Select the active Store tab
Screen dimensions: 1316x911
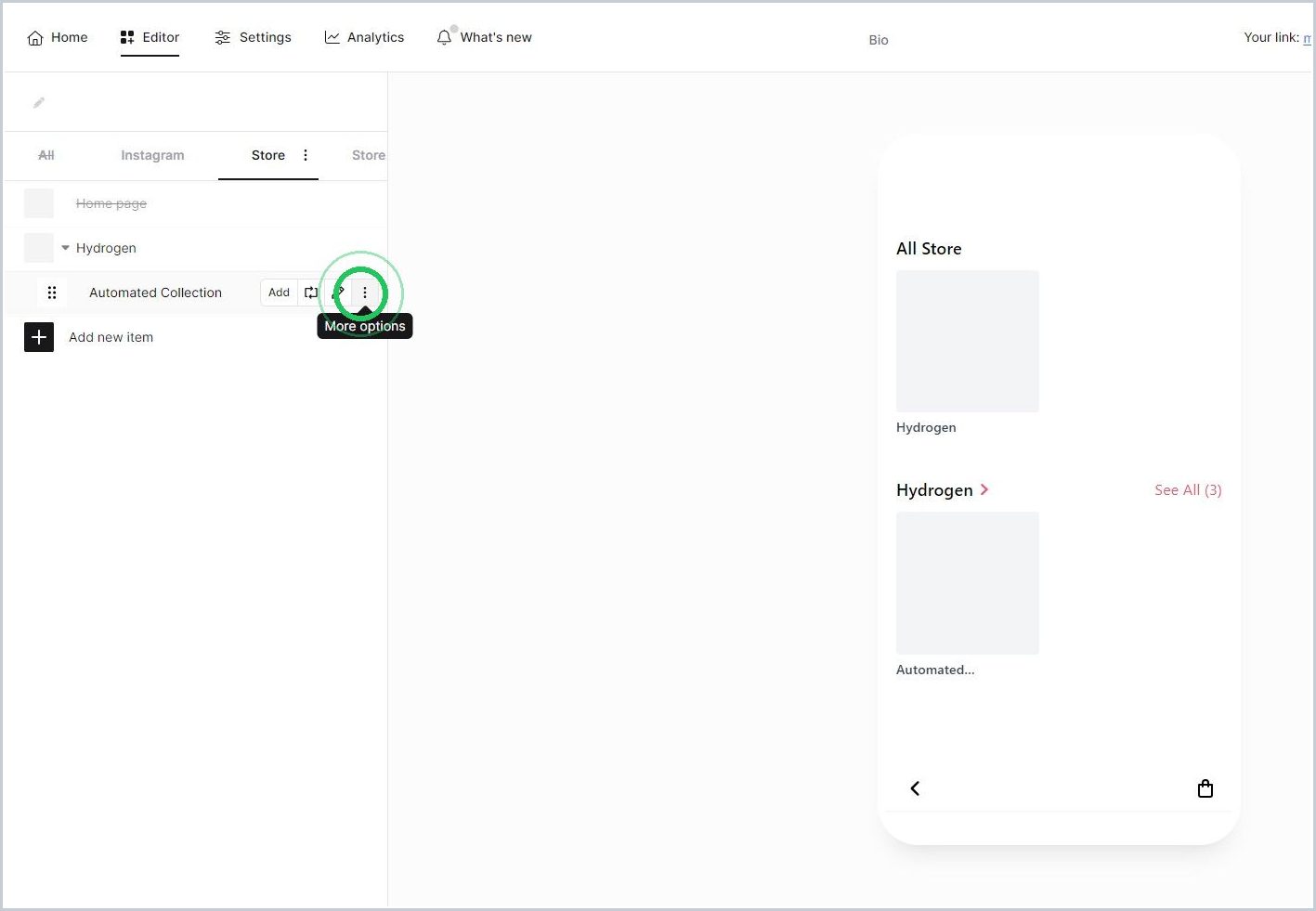[268, 155]
